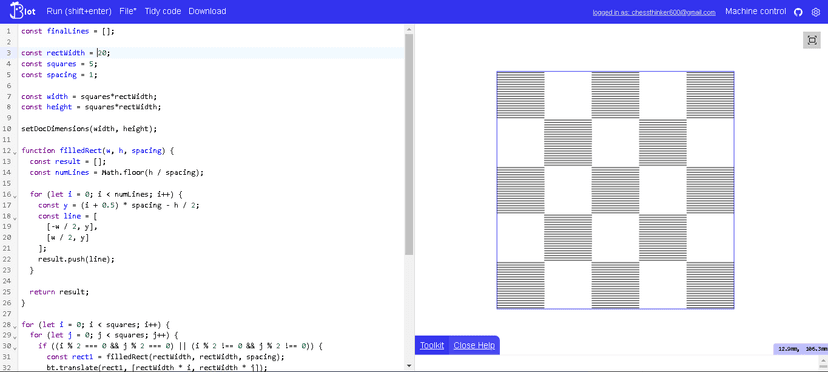
Task: Collapse the for loop at line 16
Action: [15, 196]
